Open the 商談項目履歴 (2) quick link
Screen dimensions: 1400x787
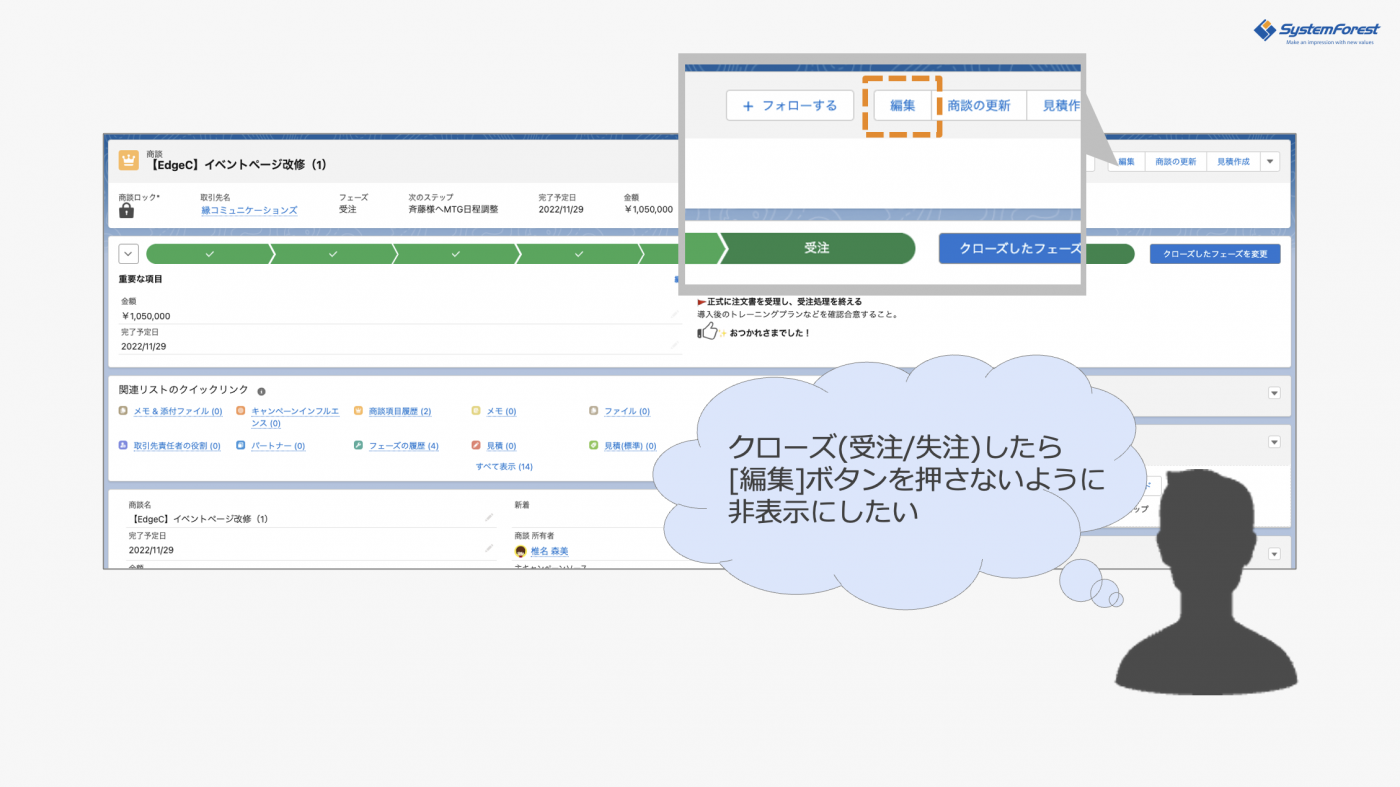400,411
